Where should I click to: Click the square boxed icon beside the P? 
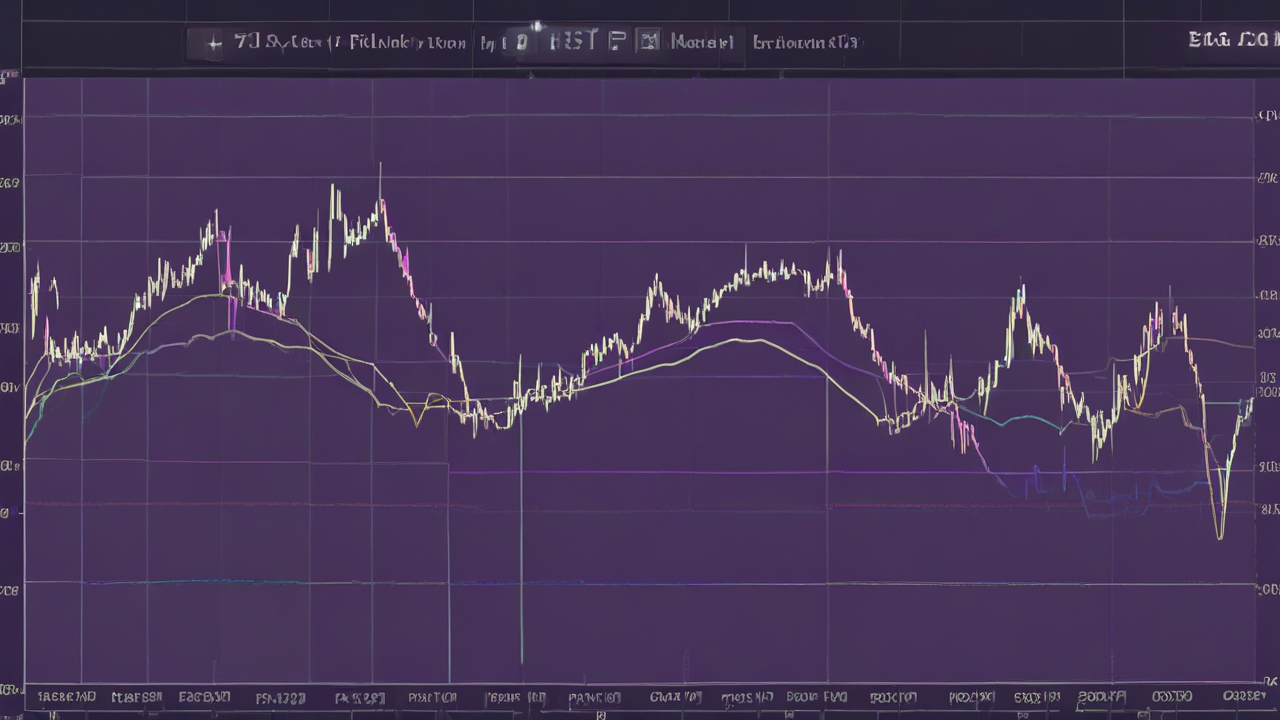tap(649, 42)
